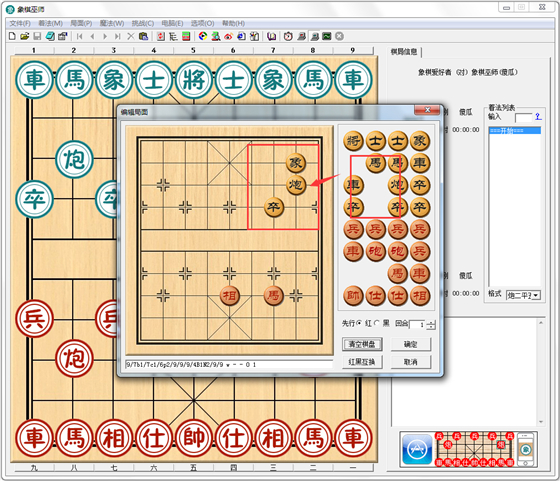
Task: Click the 输入 move input field
Action: pyautogui.click(x=524, y=117)
